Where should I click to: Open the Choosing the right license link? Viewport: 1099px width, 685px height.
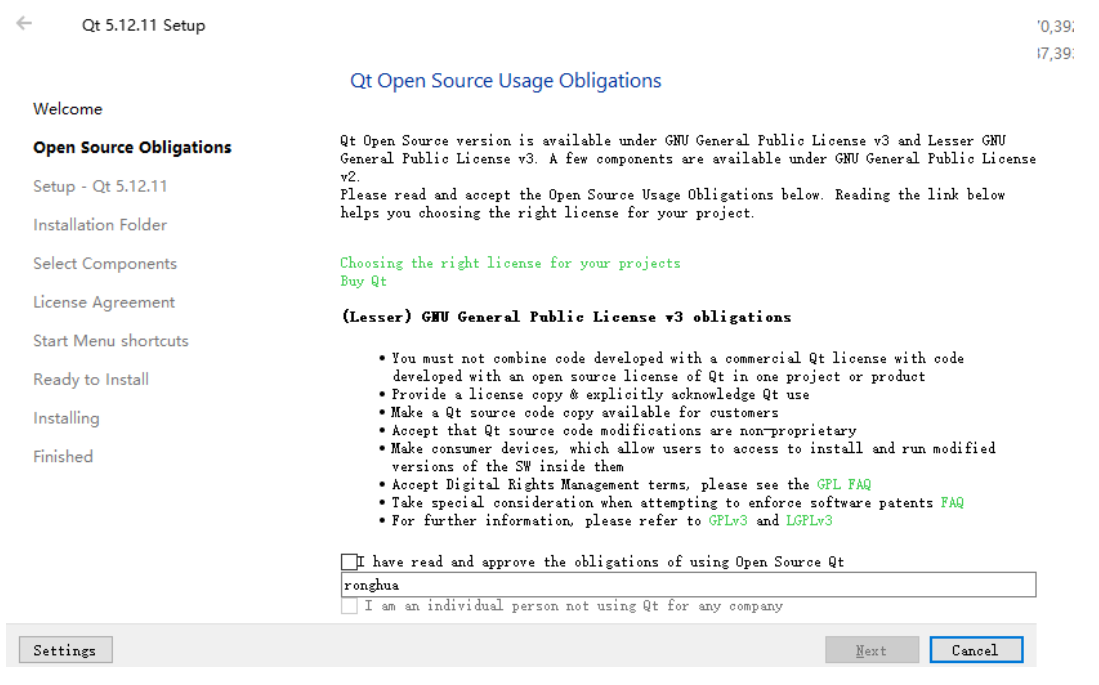[x=510, y=263]
